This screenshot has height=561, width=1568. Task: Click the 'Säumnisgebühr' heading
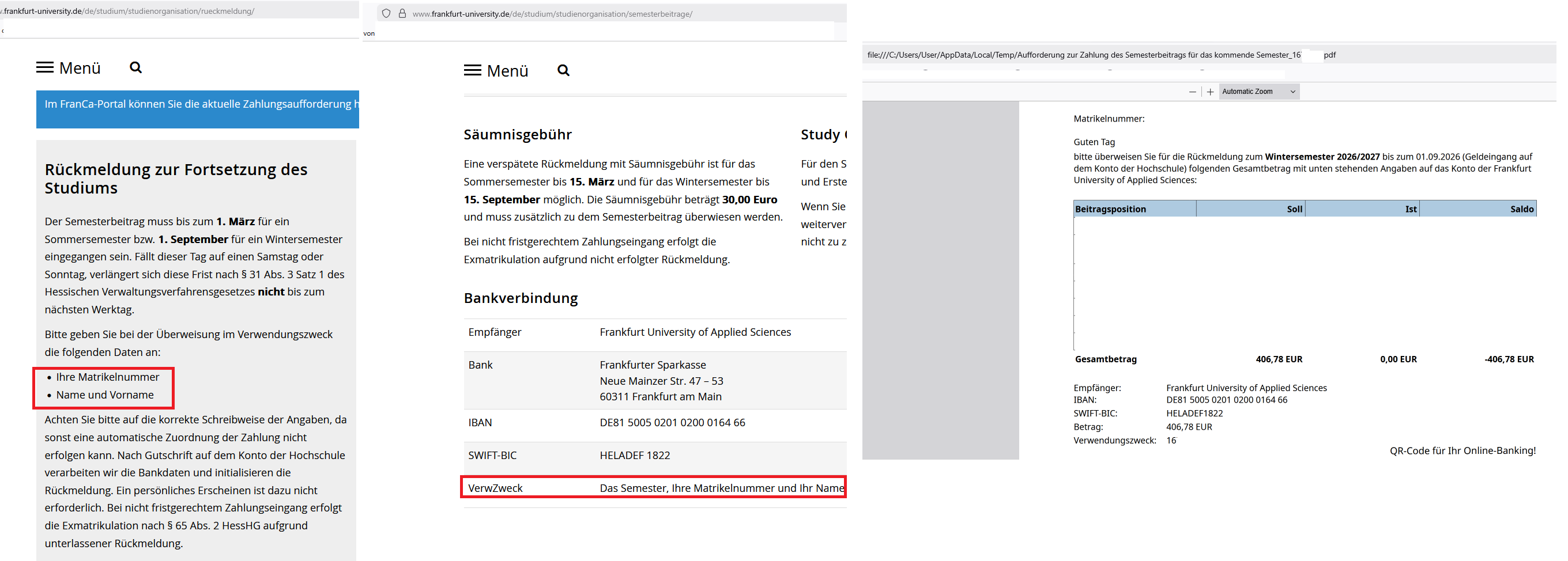point(518,134)
